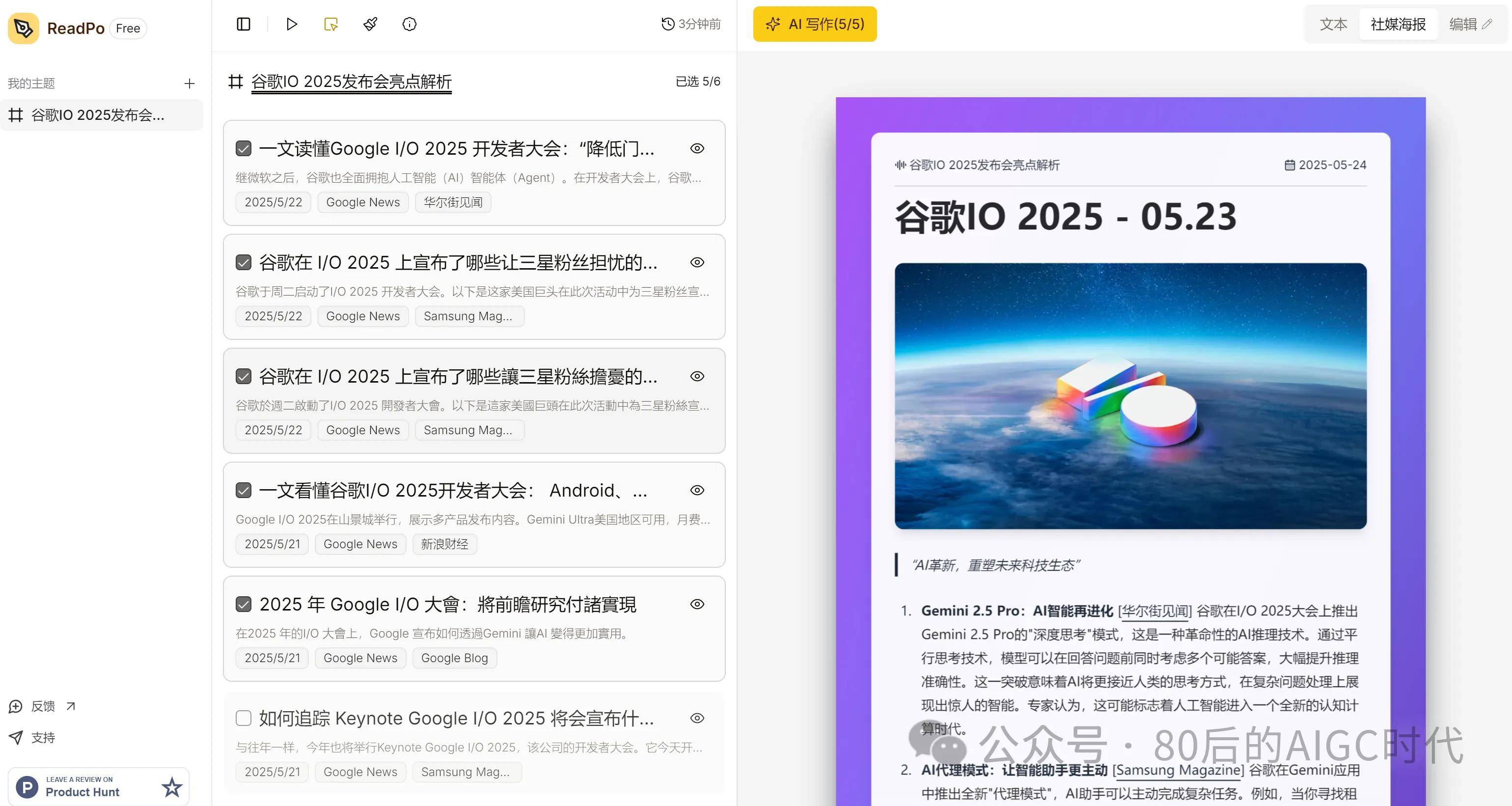Screen dimensions: 1512x806
Task: Click the history icon showing 3分钟前
Action: 690,24
